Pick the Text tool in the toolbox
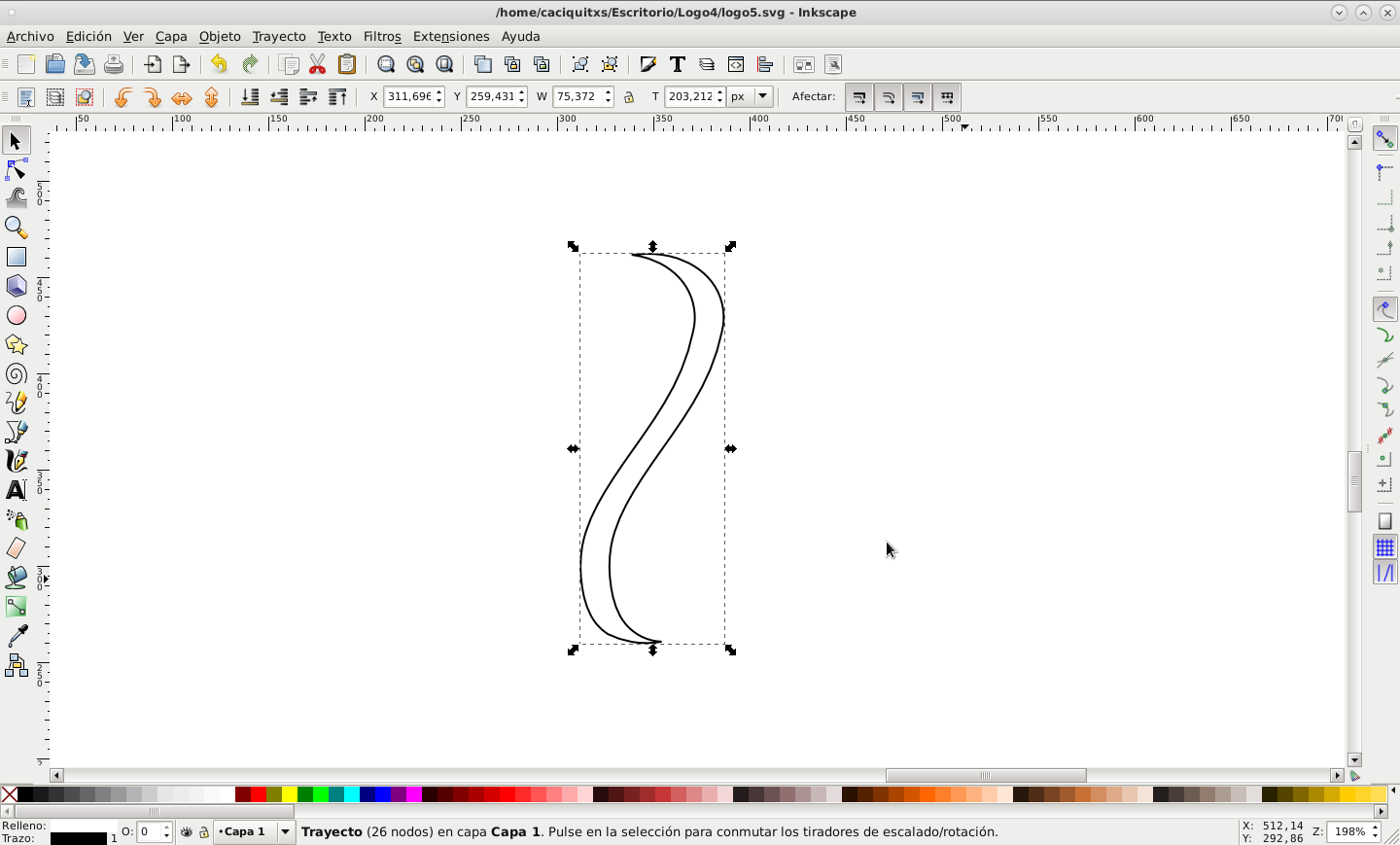 (17, 490)
